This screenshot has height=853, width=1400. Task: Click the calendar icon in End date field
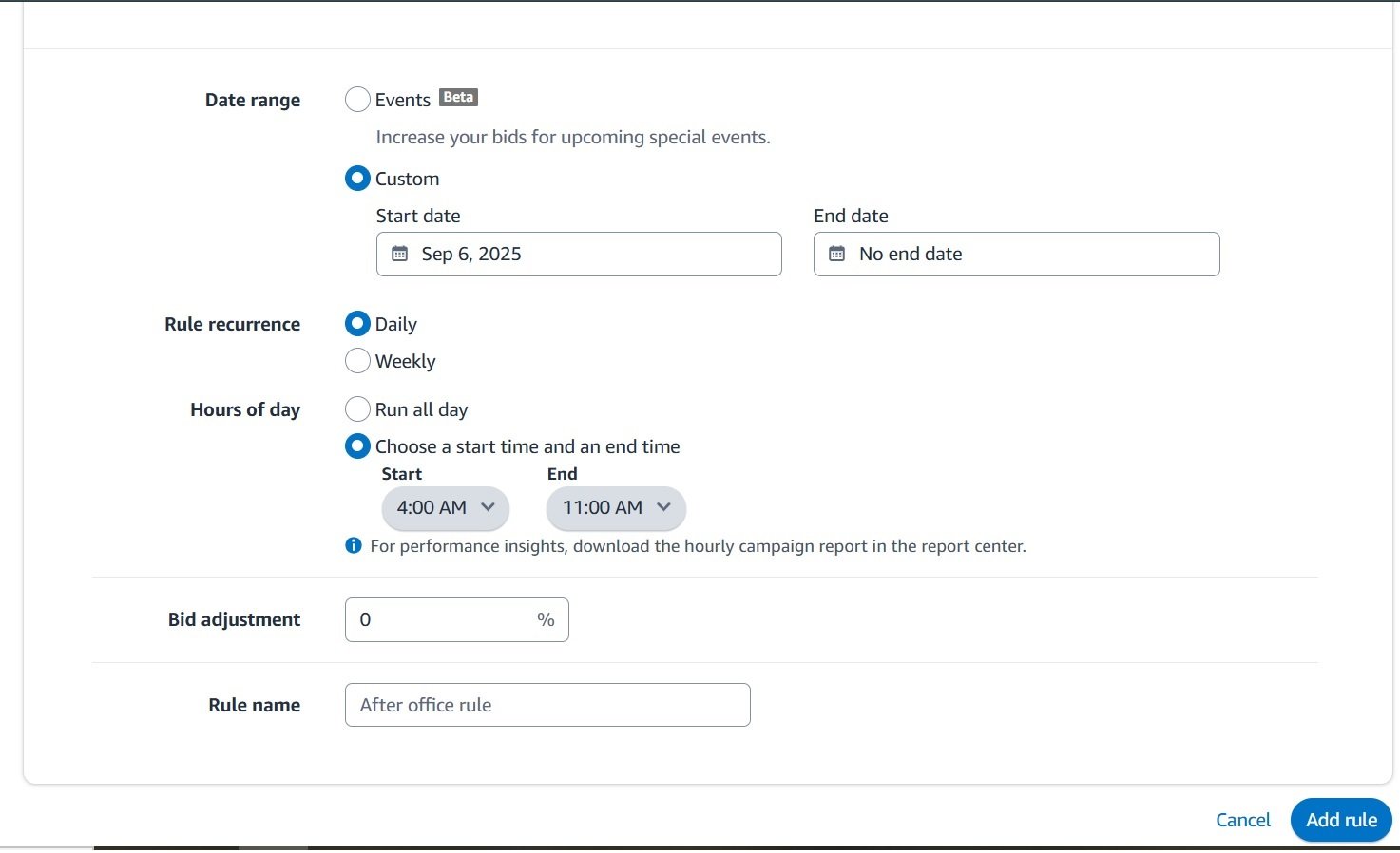(x=837, y=254)
